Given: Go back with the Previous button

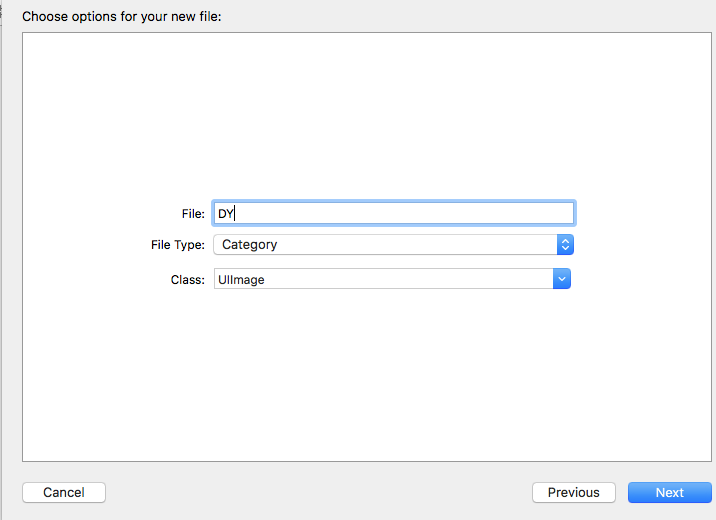Looking at the screenshot, I should pos(573,492).
